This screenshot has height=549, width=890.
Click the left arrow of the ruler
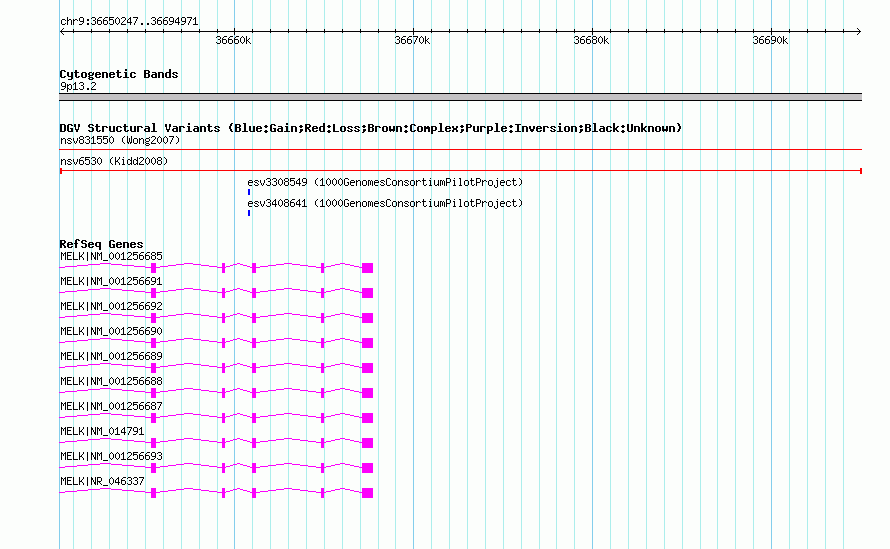click(x=62, y=32)
